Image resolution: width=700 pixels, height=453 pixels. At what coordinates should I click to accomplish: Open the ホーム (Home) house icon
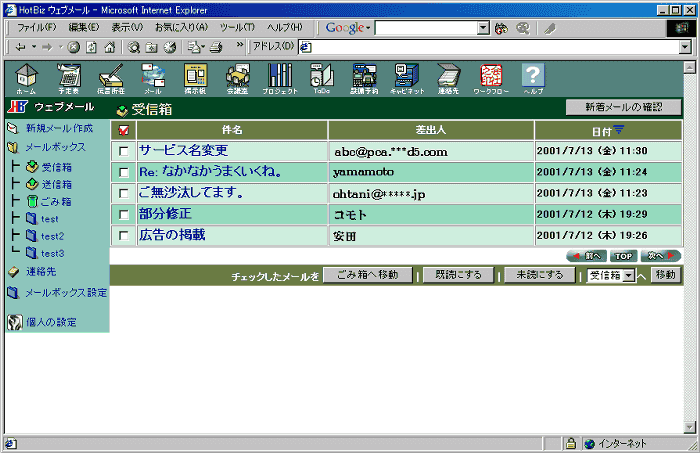[26, 78]
